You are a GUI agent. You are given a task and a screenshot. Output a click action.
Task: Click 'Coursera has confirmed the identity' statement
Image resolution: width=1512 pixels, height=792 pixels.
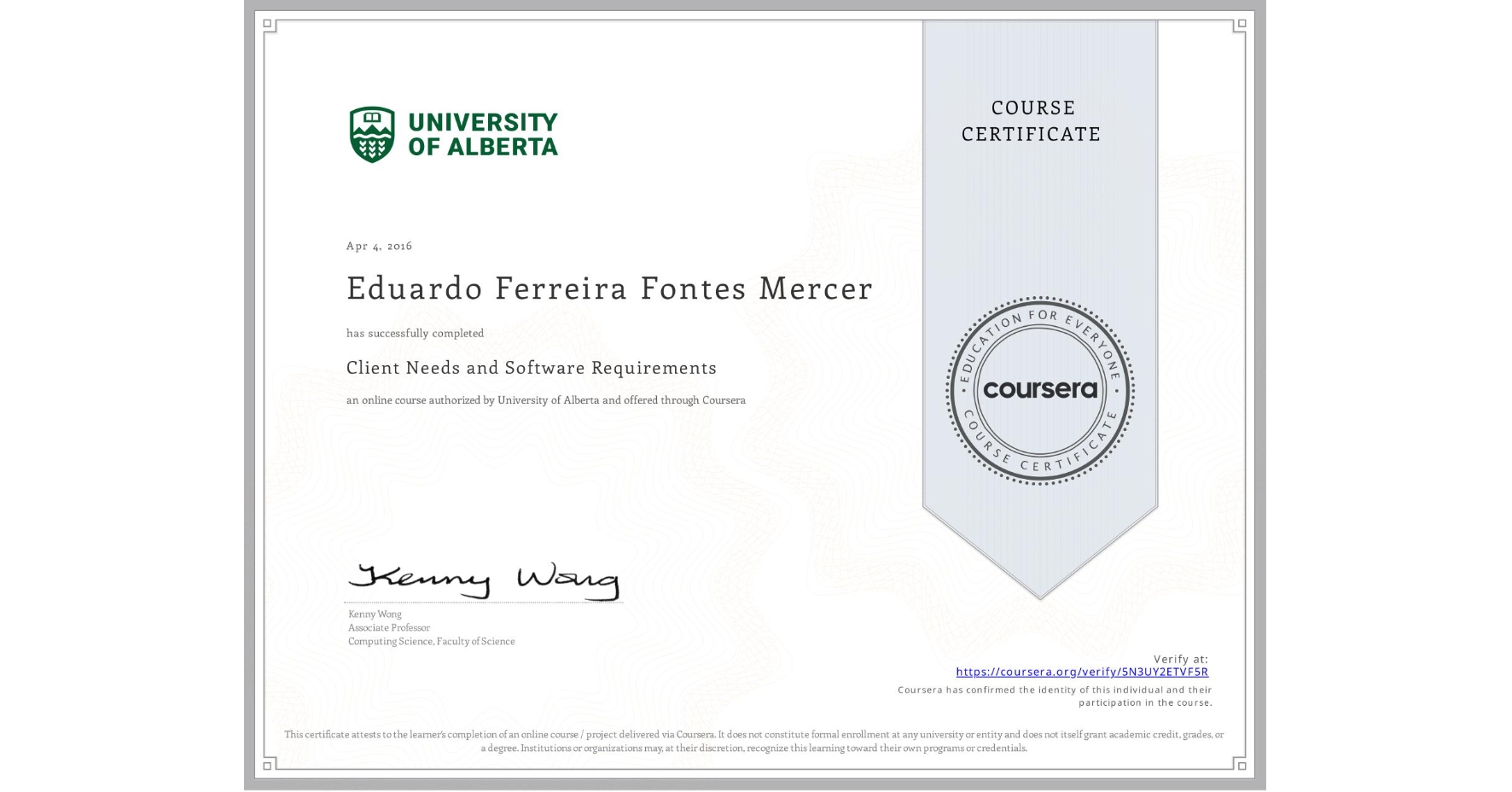[1055, 696]
